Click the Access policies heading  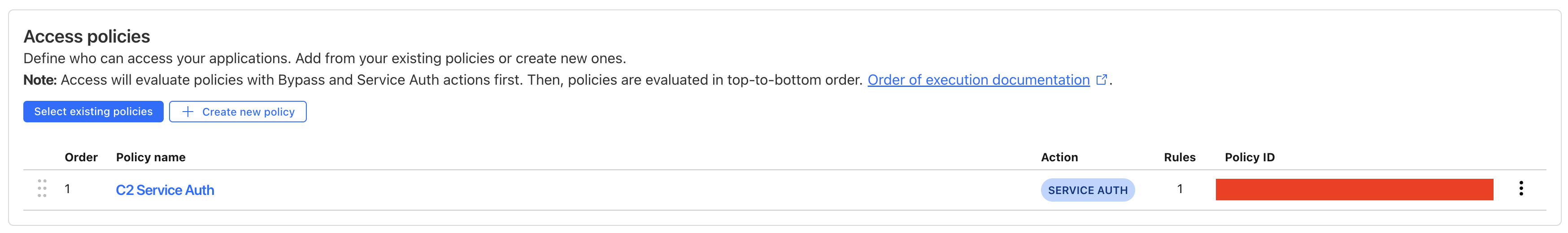87,36
